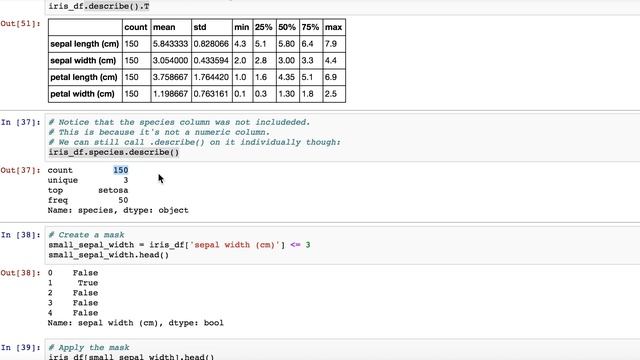Click the Out[38] output prompt
The image size is (640, 360).
(20, 273)
